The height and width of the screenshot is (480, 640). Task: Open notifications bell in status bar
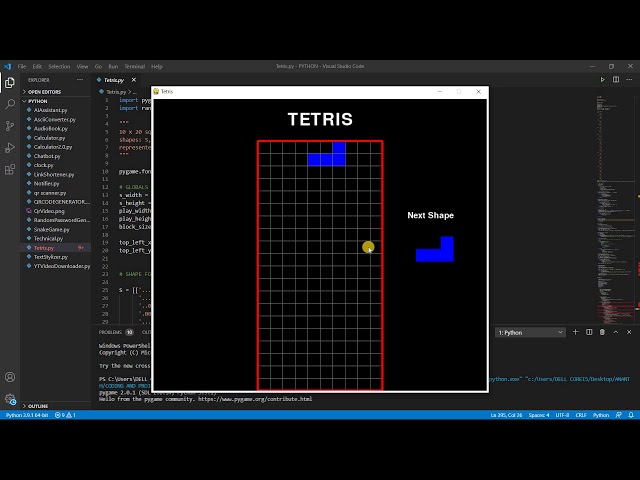[x=631, y=415]
